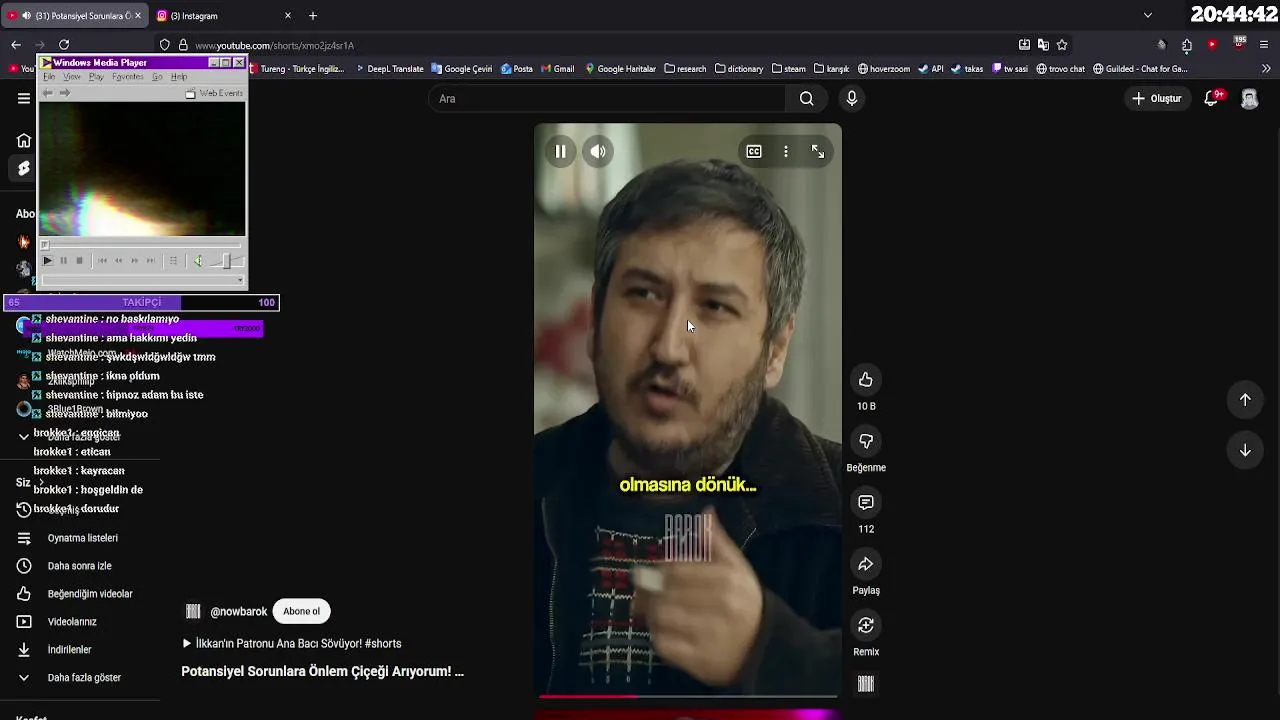Image resolution: width=1280 pixels, height=720 pixels.
Task: Open the Shorts three-dot options menu
Action: (786, 151)
